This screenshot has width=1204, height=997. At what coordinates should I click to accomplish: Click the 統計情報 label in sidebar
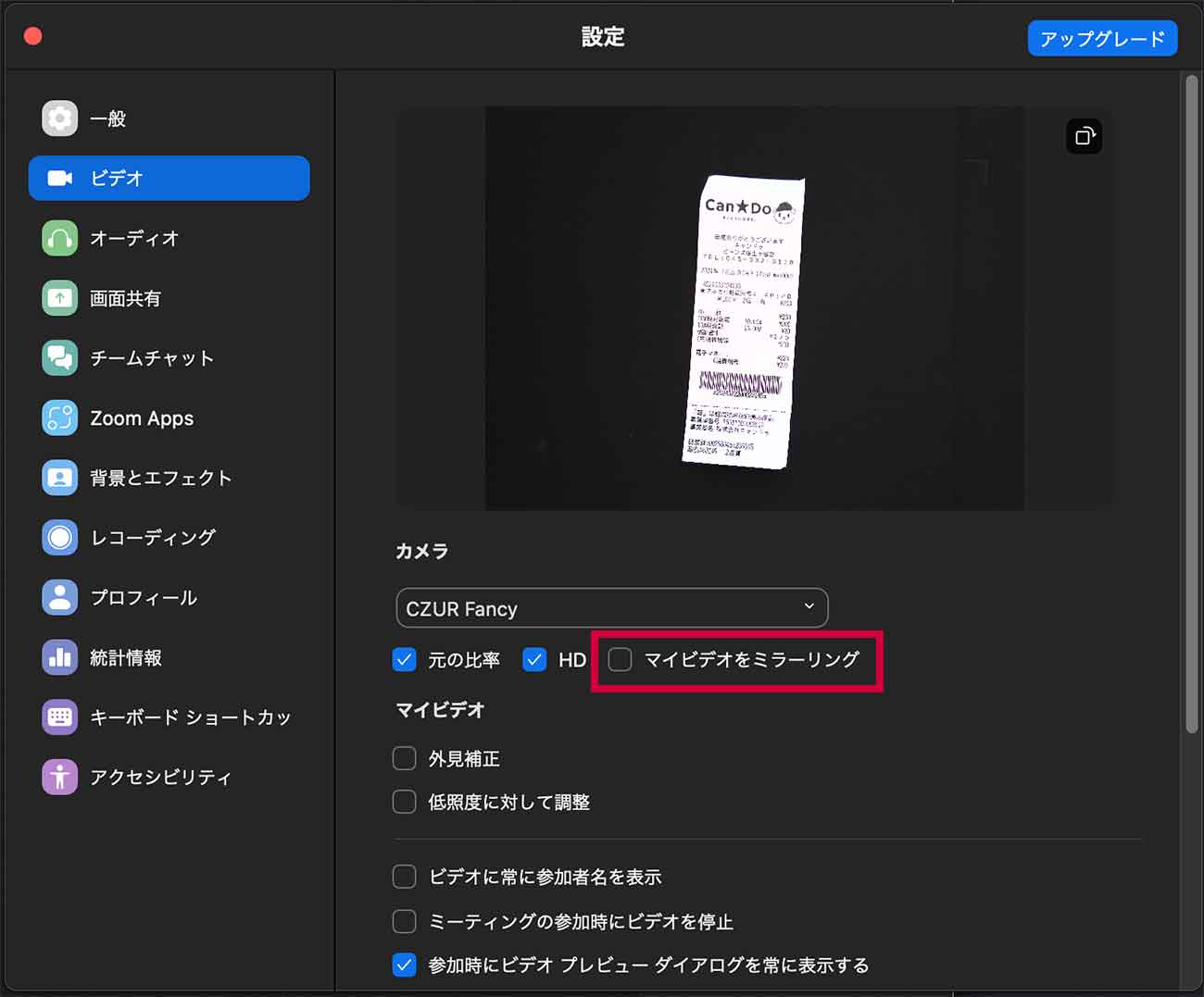[126, 657]
